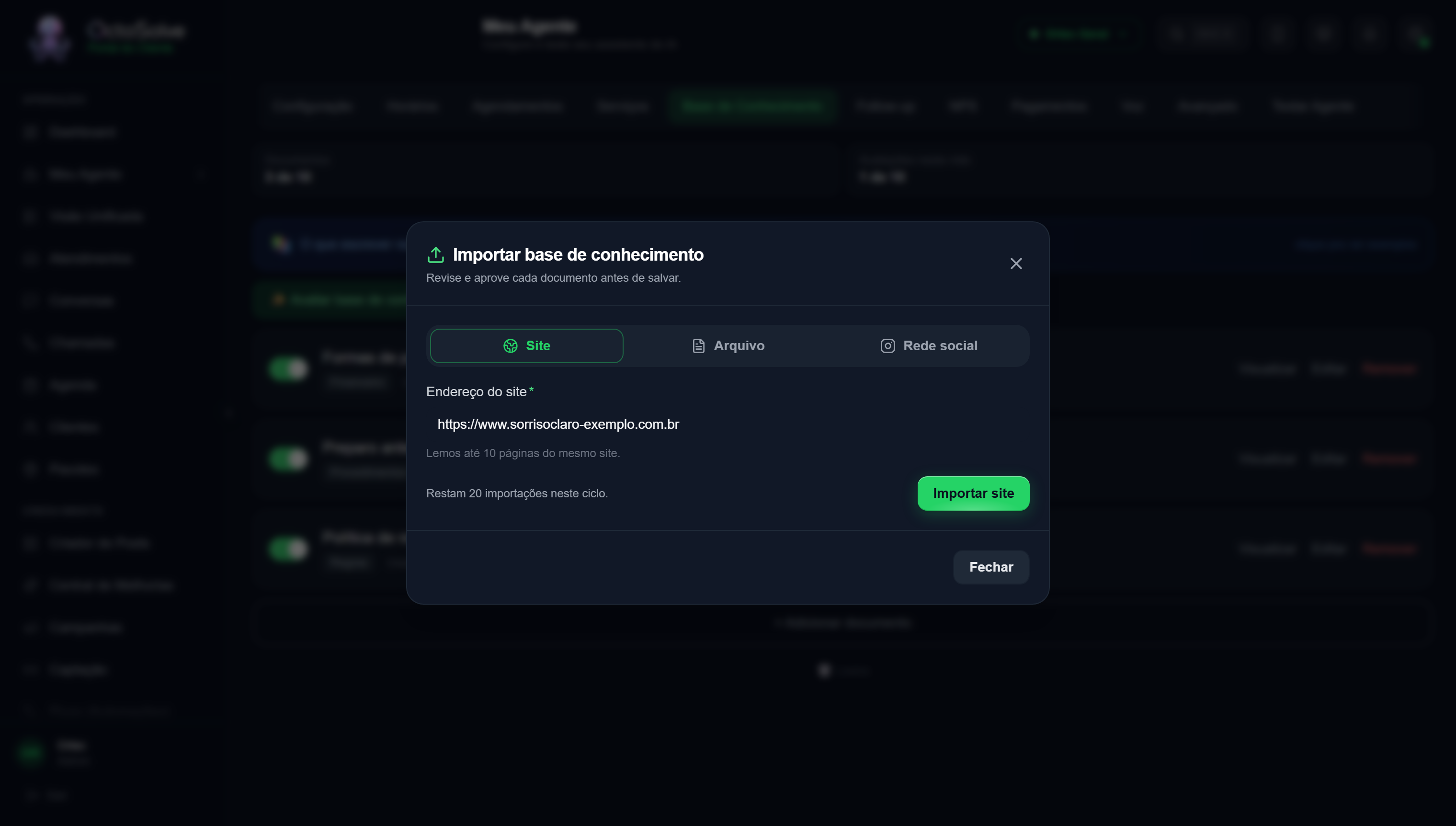This screenshot has height=826, width=1456.
Task: Click the Importar site button
Action: [x=973, y=493]
